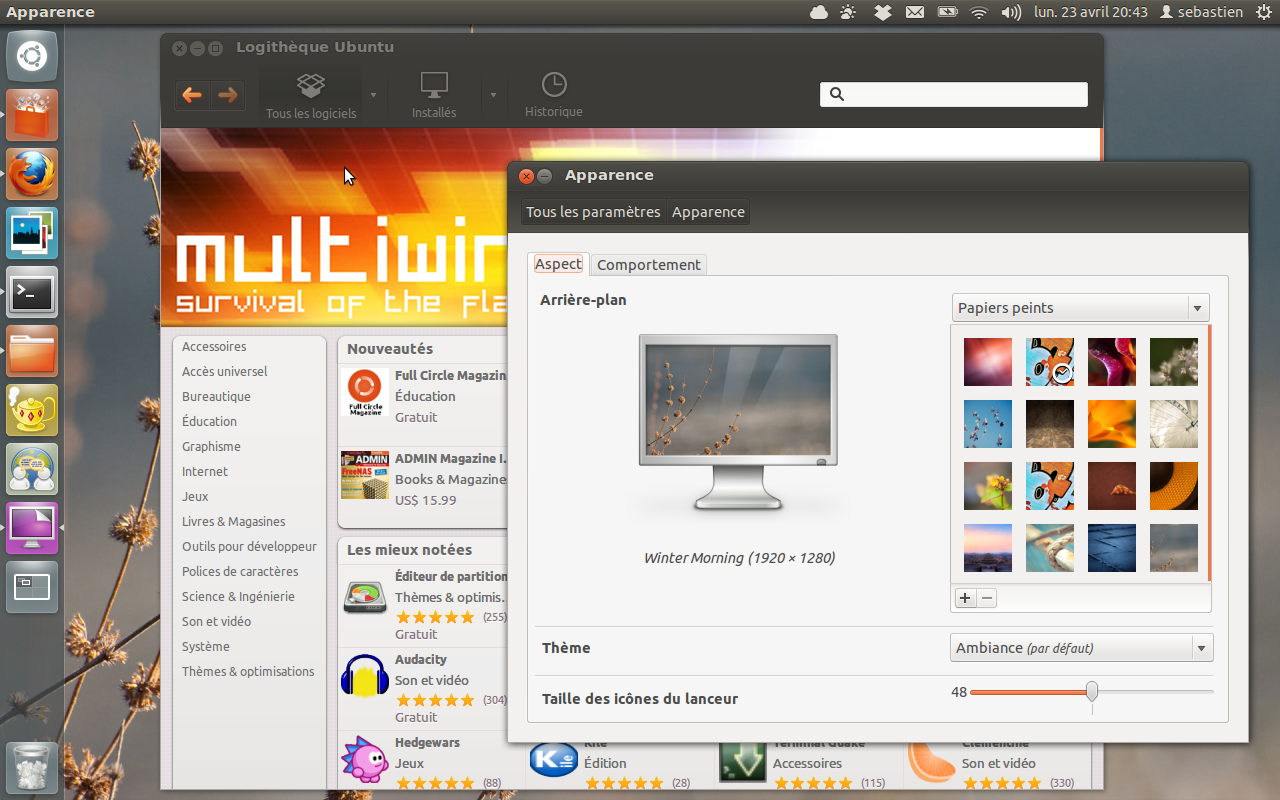Switch to the Comportement tab
Viewport: 1280px width, 800px height.
point(648,265)
